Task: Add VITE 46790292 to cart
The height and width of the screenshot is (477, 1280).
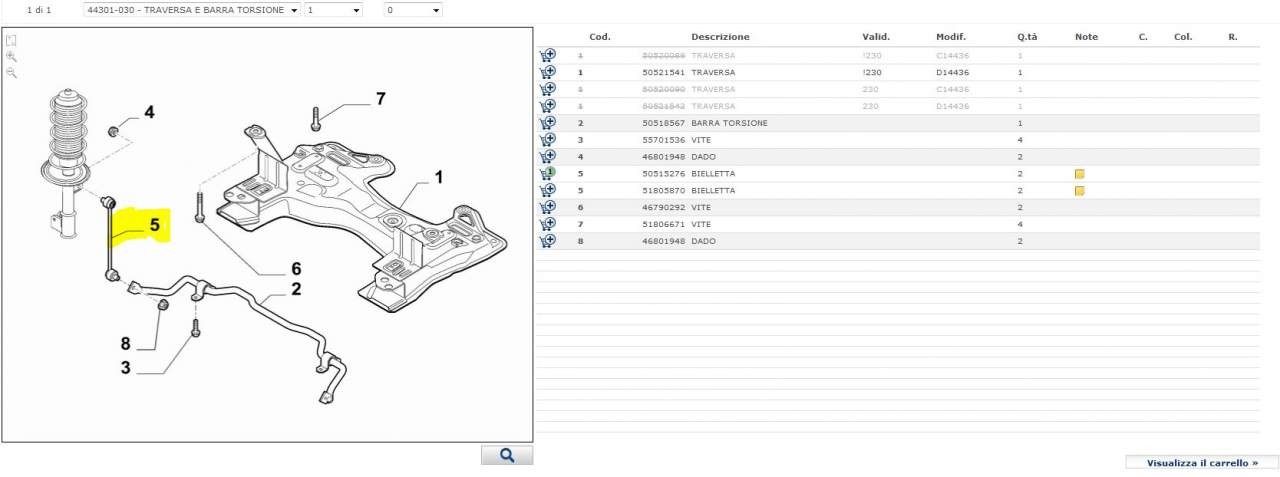Action: coord(547,207)
